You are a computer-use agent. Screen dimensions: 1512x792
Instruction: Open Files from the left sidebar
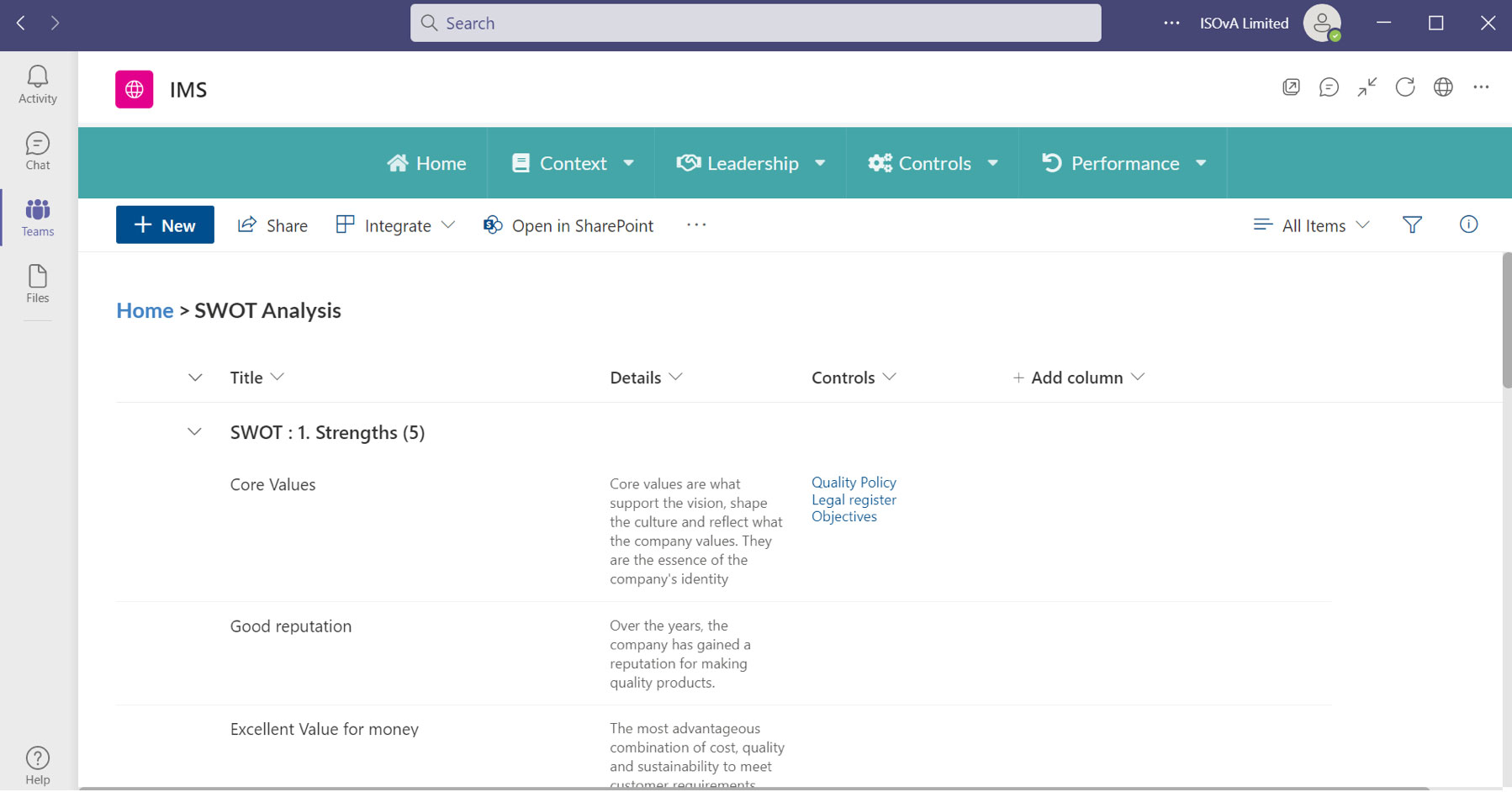37,284
